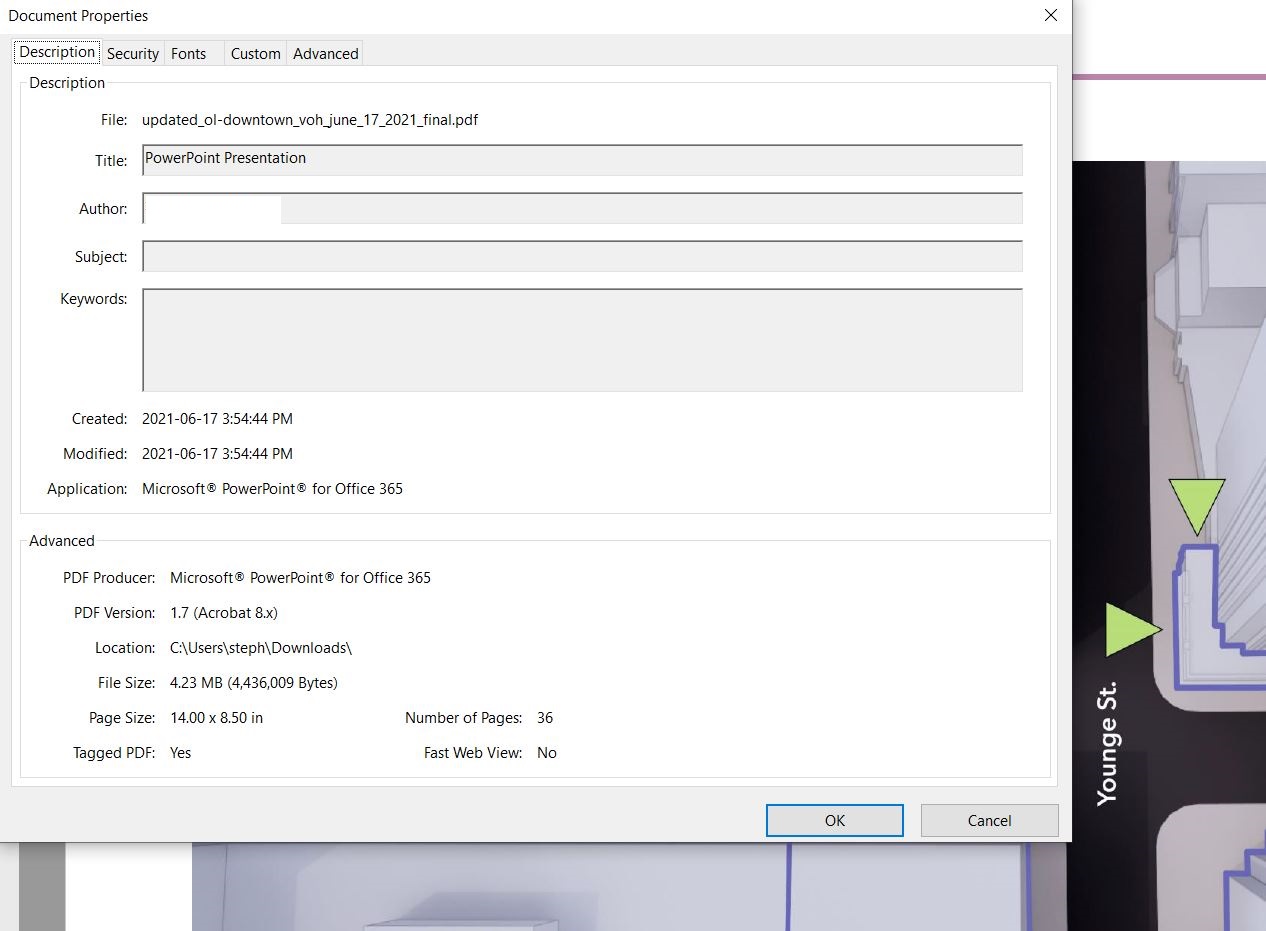Image resolution: width=1266 pixels, height=931 pixels.
Task: Click the green right-pointing triangle marker
Action: 1131,630
